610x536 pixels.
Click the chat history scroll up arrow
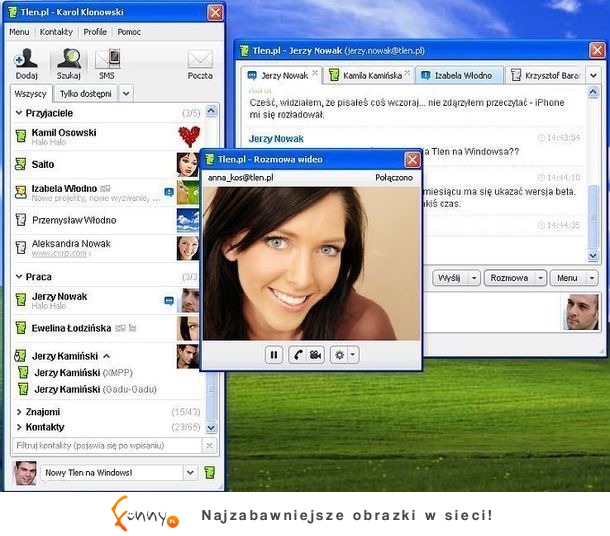[592, 92]
